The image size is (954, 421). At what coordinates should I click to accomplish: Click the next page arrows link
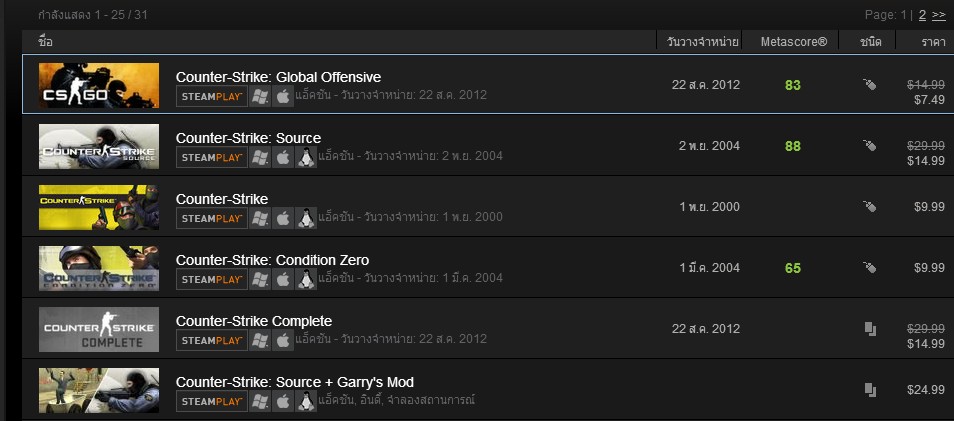pyautogui.click(x=939, y=15)
